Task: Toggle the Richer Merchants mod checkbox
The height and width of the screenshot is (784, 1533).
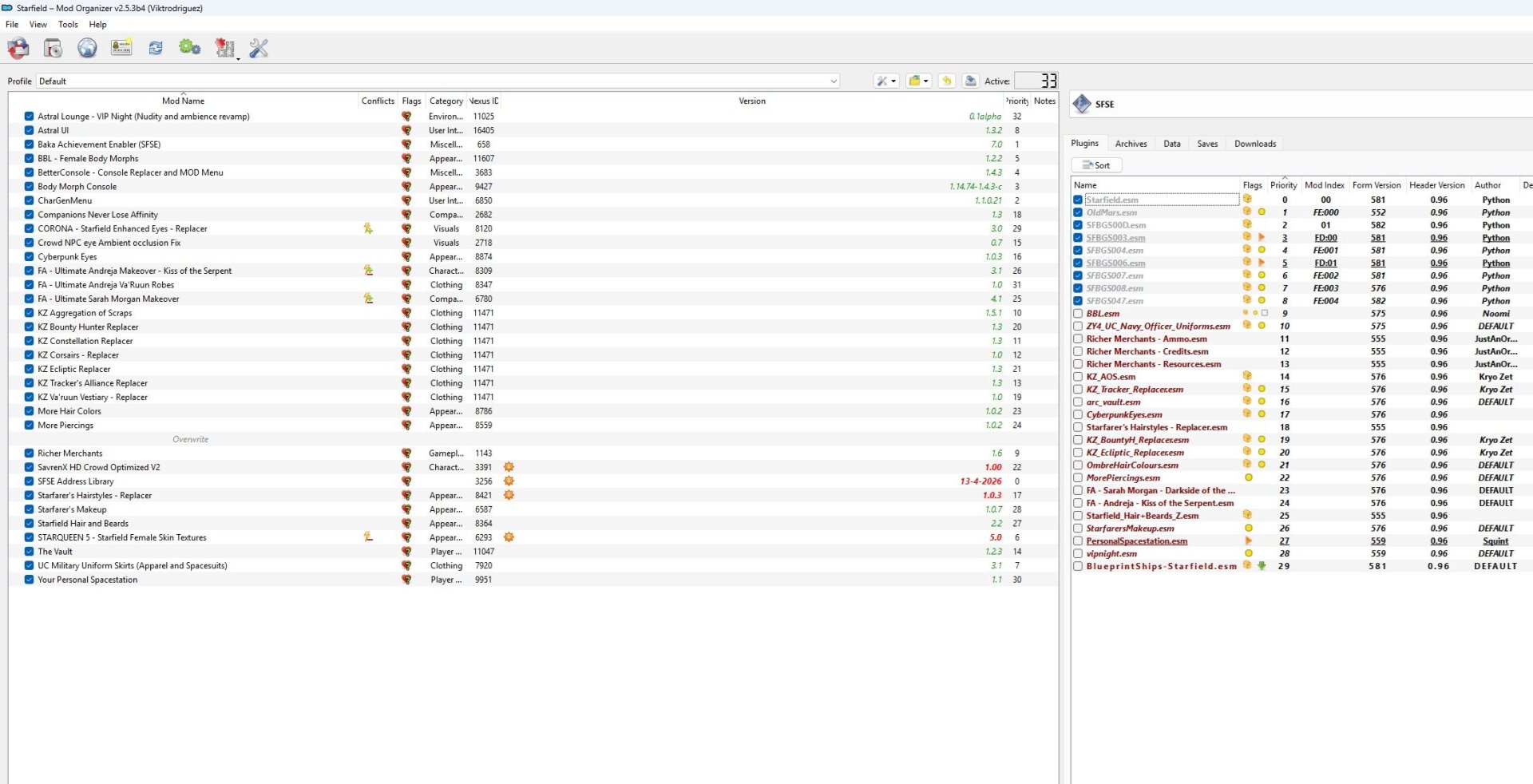Action: (29, 453)
